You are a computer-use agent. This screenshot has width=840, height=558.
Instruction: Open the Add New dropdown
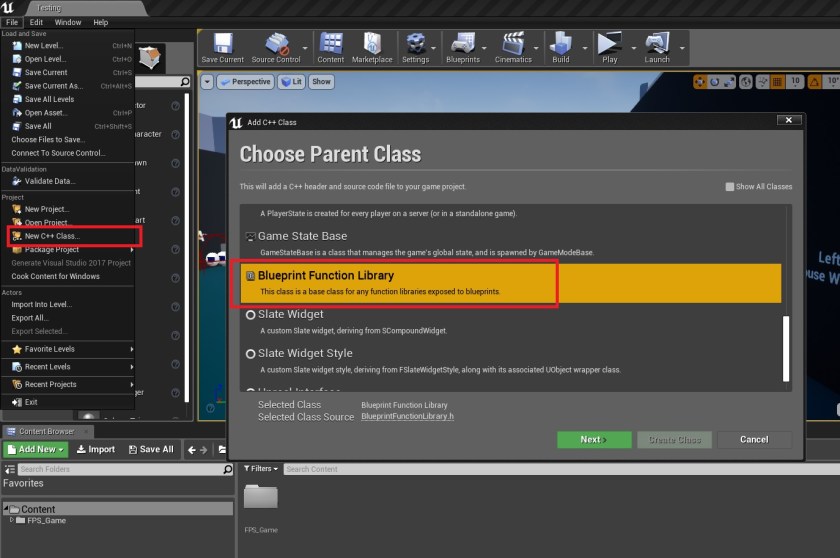(x=37, y=449)
